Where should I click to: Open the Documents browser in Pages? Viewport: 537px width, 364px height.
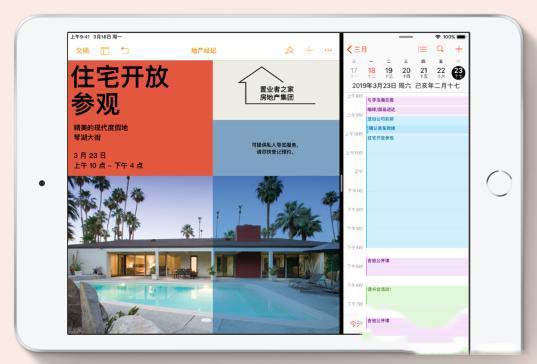[82, 51]
